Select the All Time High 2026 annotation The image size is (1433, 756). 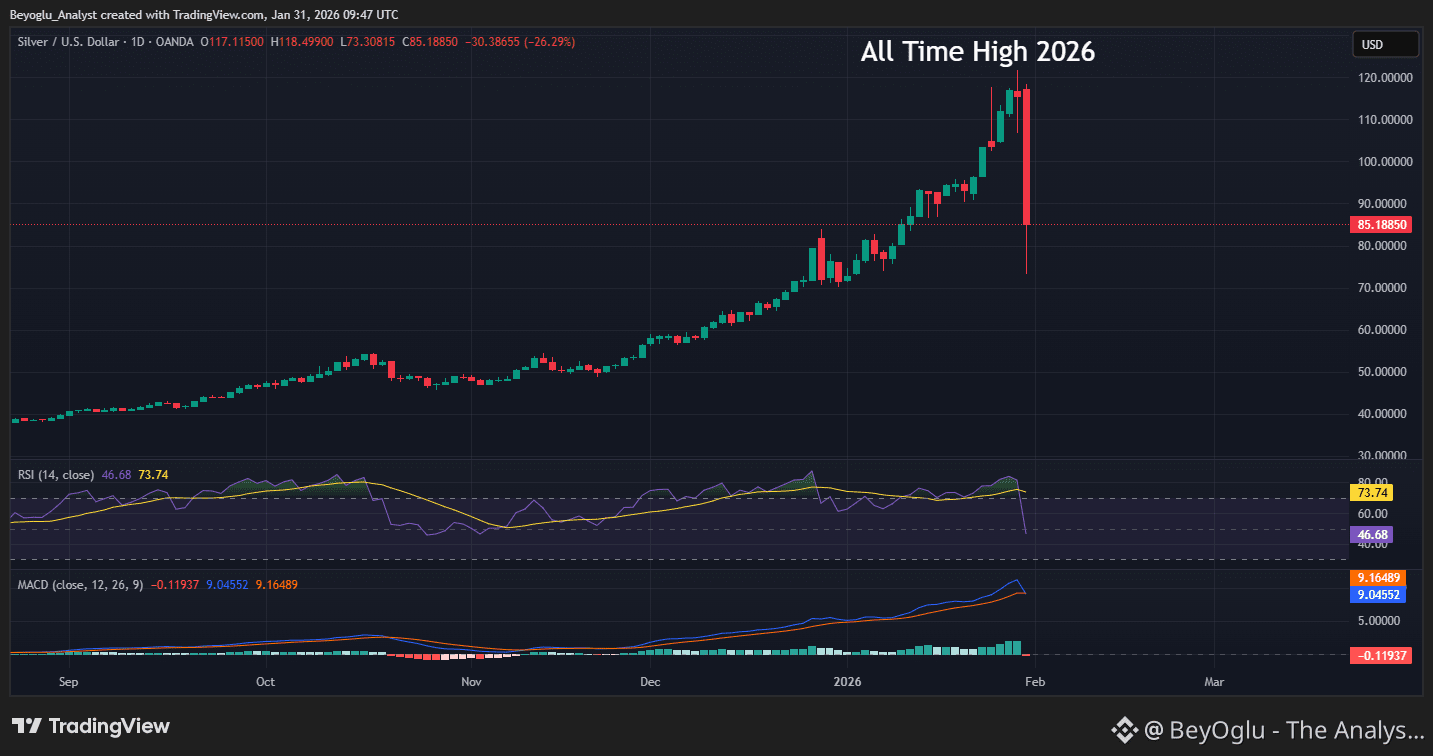tap(978, 52)
